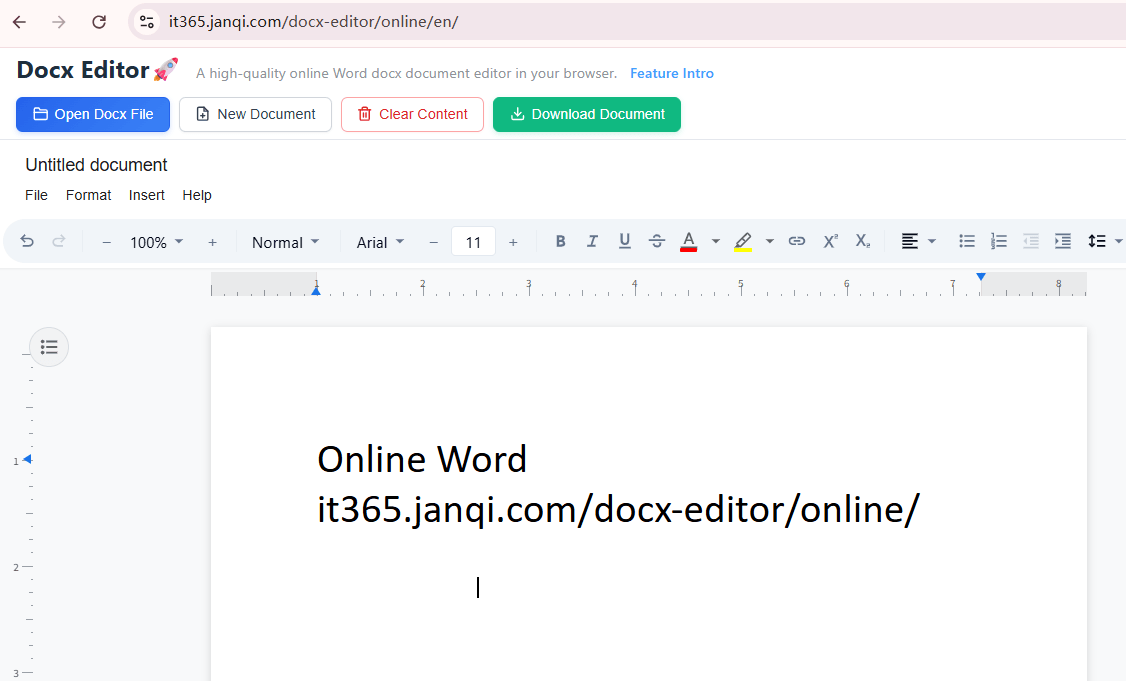The width and height of the screenshot is (1126, 681).
Task: Click the increase indent icon
Action: click(x=1063, y=241)
